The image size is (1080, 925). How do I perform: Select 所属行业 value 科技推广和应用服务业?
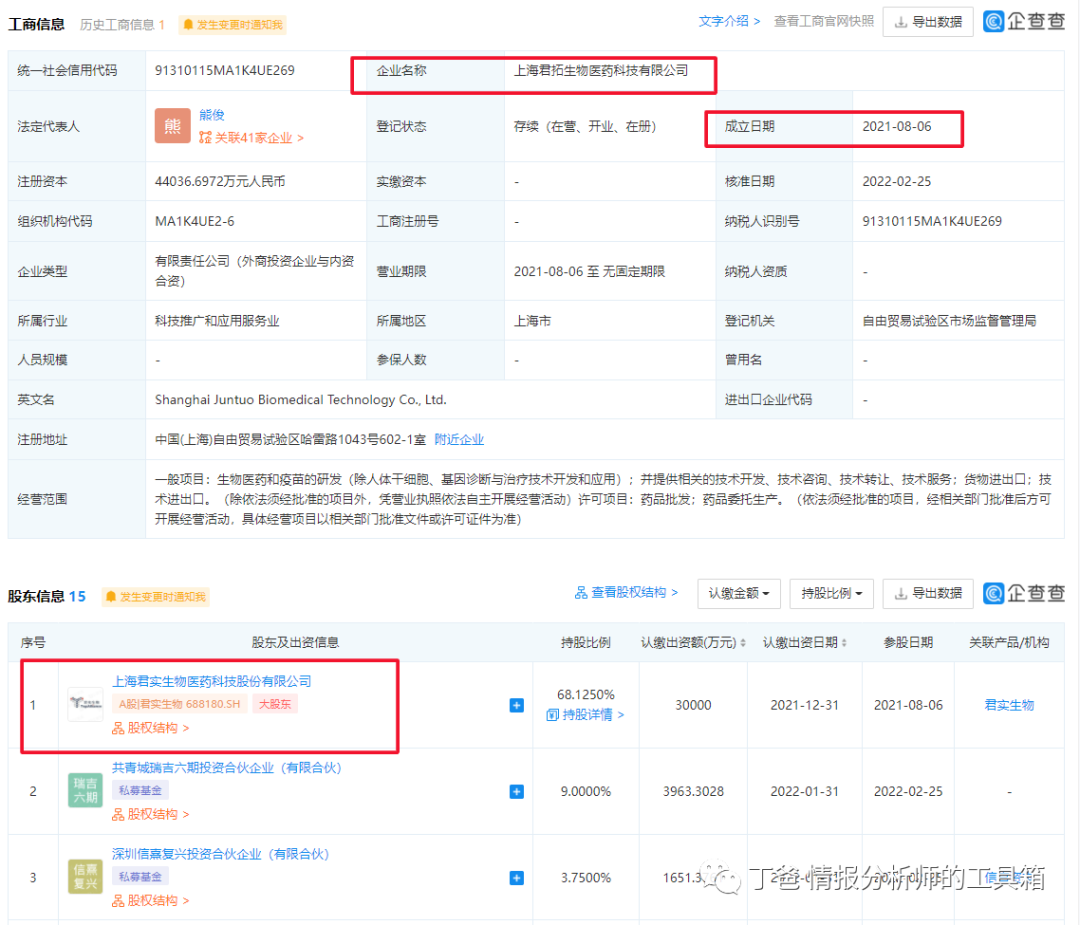point(217,321)
